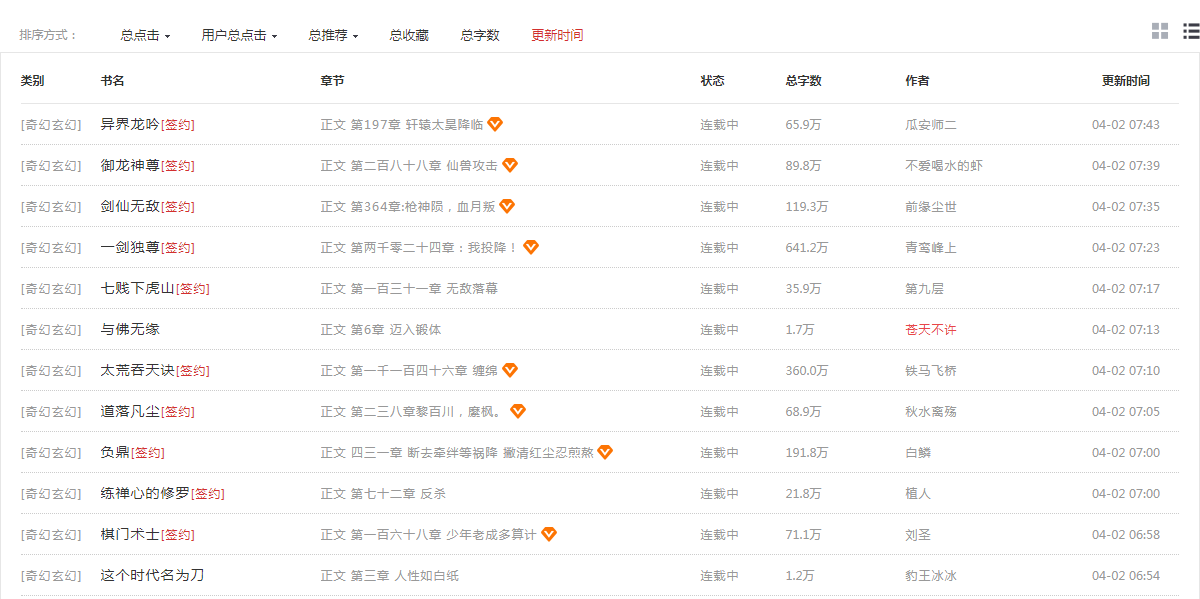Switch to list view layout

(1191, 31)
